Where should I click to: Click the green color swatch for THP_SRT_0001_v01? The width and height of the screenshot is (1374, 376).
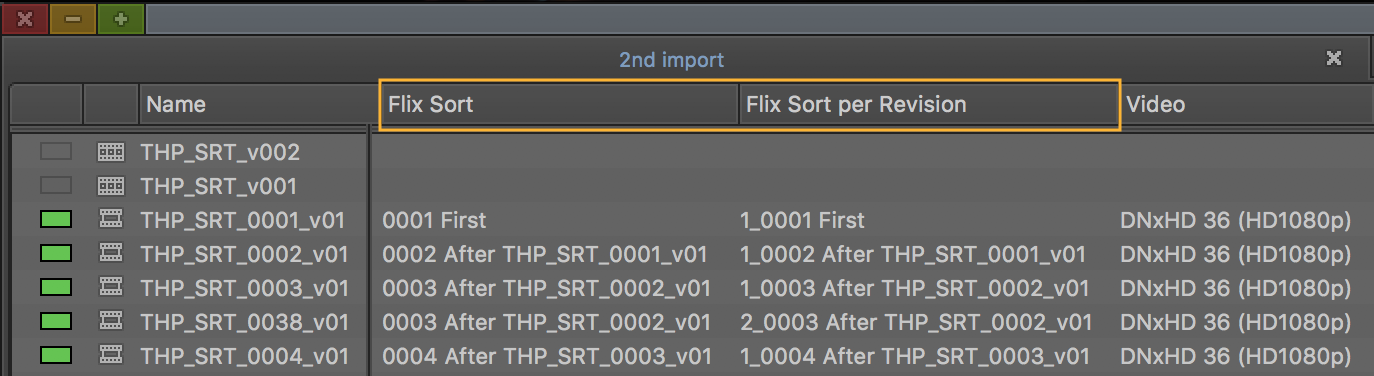coord(56,220)
